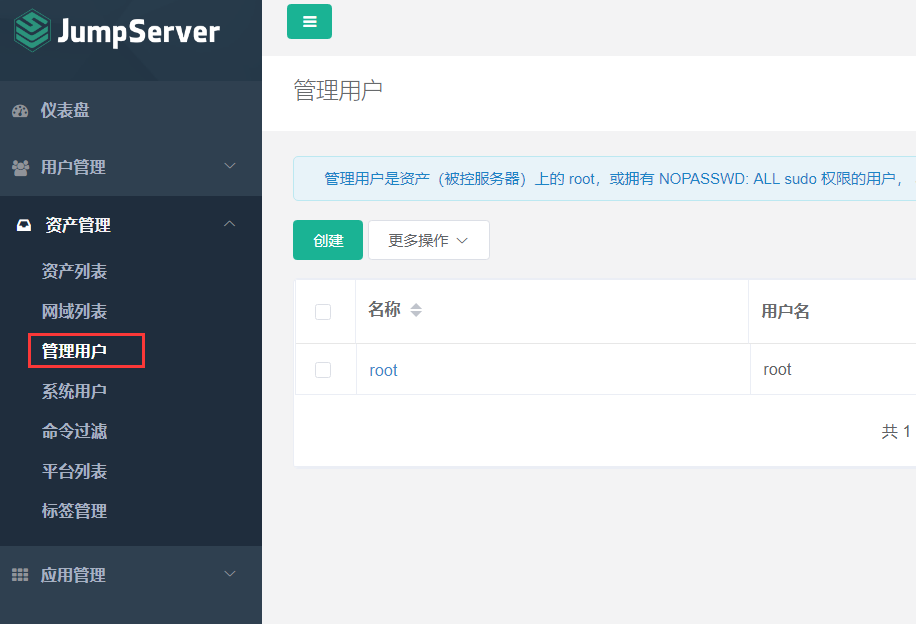Open 系统用户 submenu item
This screenshot has width=916, height=624.
[x=74, y=391]
